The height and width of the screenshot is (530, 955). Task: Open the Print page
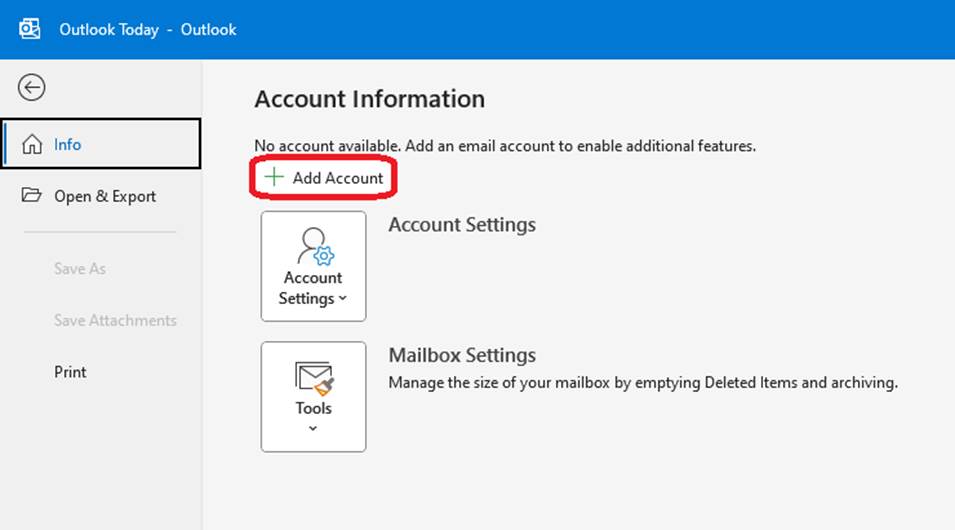point(70,372)
